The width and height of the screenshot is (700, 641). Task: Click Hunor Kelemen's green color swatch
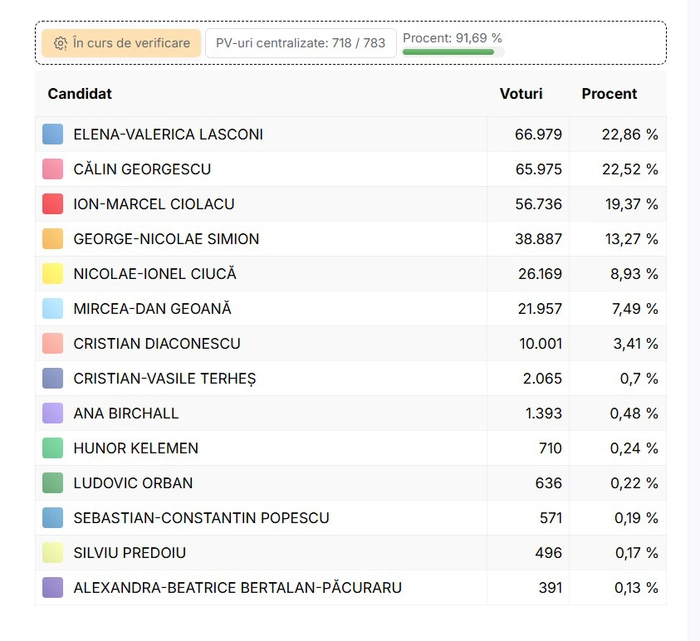(53, 448)
